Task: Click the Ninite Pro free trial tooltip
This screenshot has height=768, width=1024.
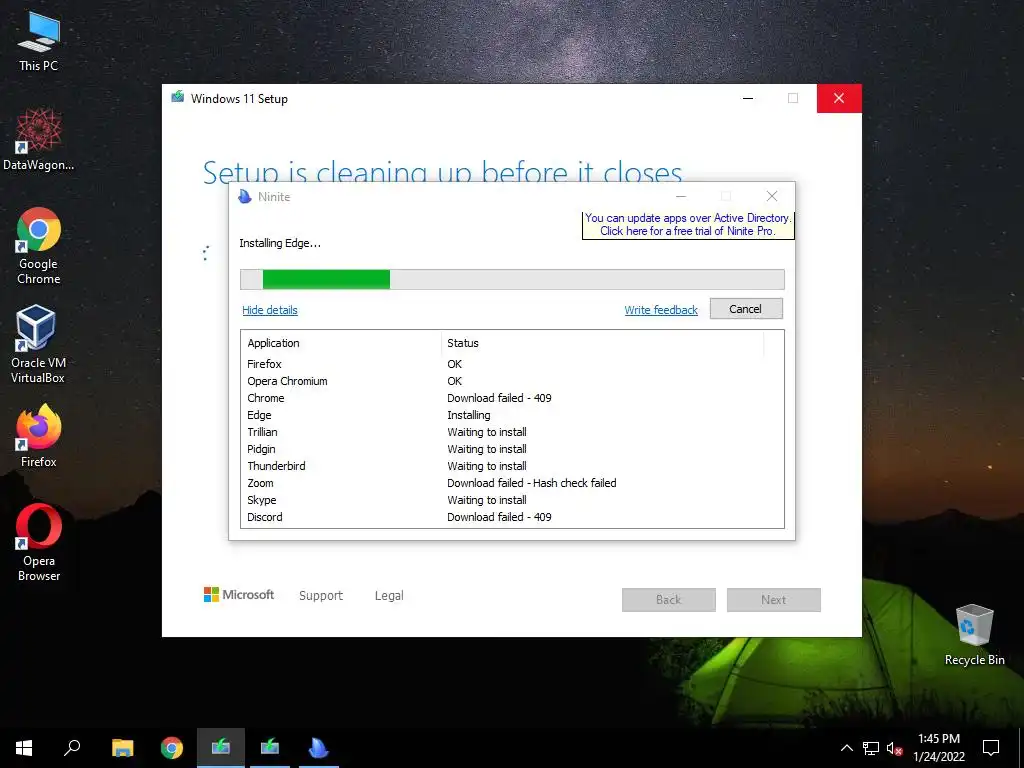Action: click(688, 225)
